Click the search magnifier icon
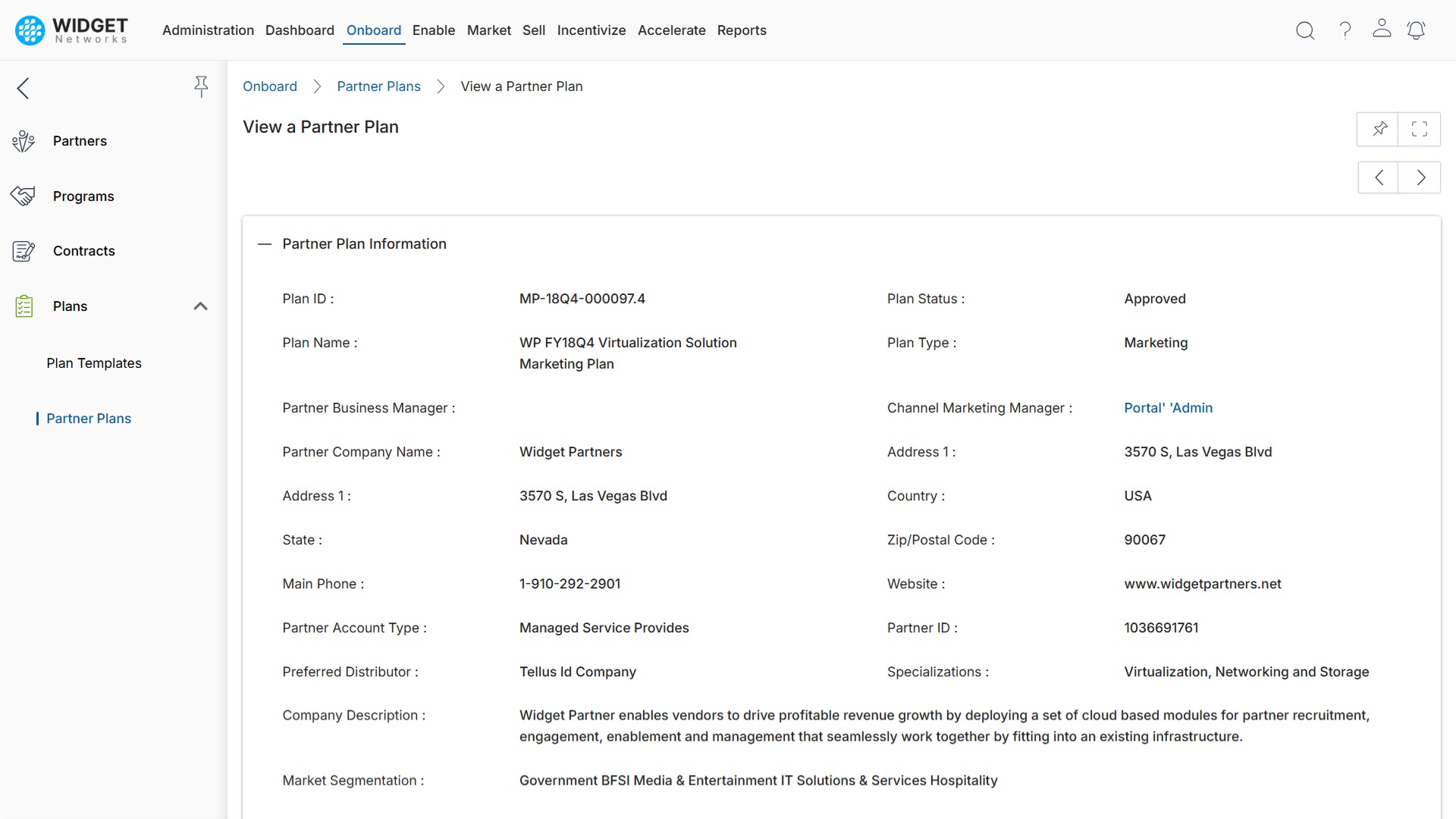 pyautogui.click(x=1305, y=30)
